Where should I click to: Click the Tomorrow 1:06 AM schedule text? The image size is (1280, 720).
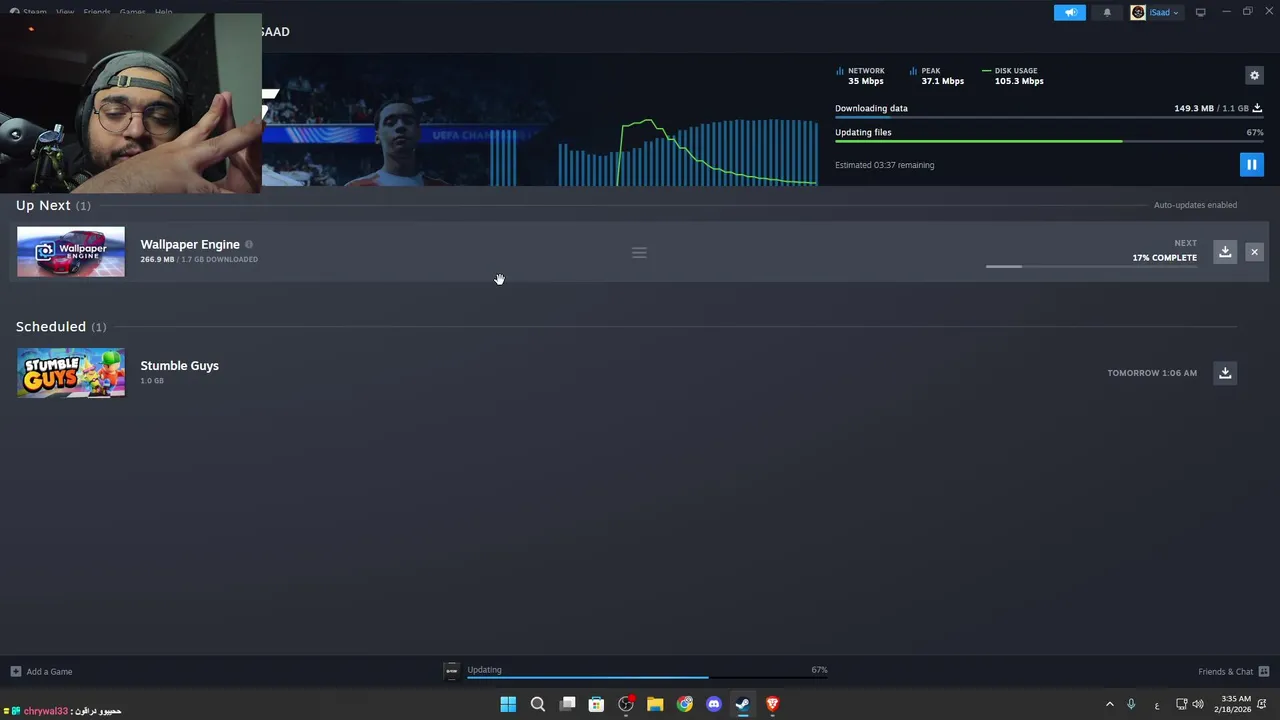(1152, 373)
